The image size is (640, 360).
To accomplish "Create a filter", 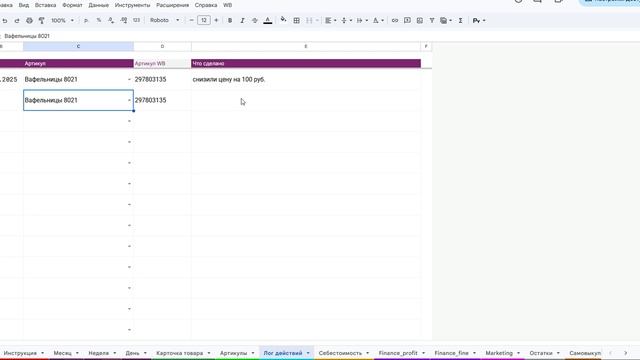I will click(x=432, y=20).
